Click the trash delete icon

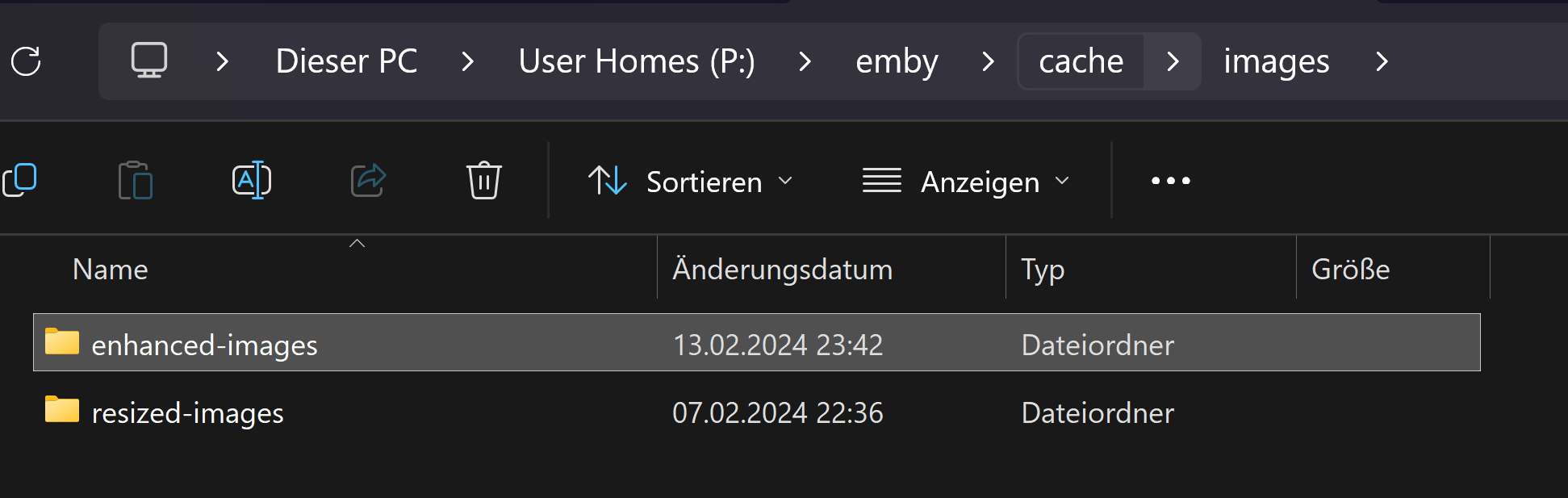click(x=483, y=180)
